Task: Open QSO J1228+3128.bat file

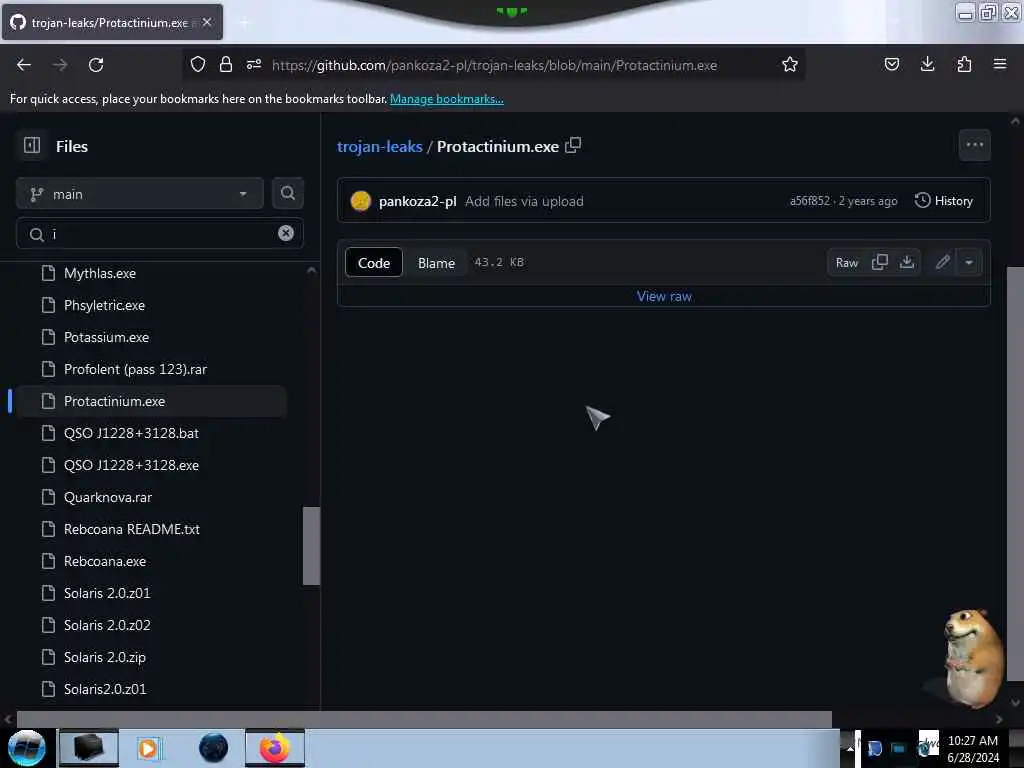Action: pos(131,433)
